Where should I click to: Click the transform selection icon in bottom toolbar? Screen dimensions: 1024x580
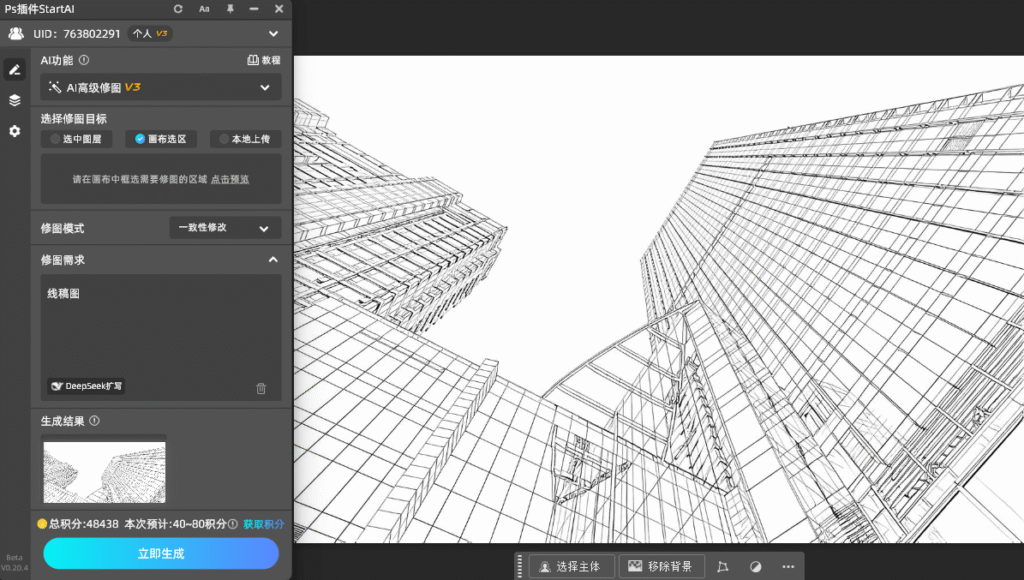tap(723, 567)
